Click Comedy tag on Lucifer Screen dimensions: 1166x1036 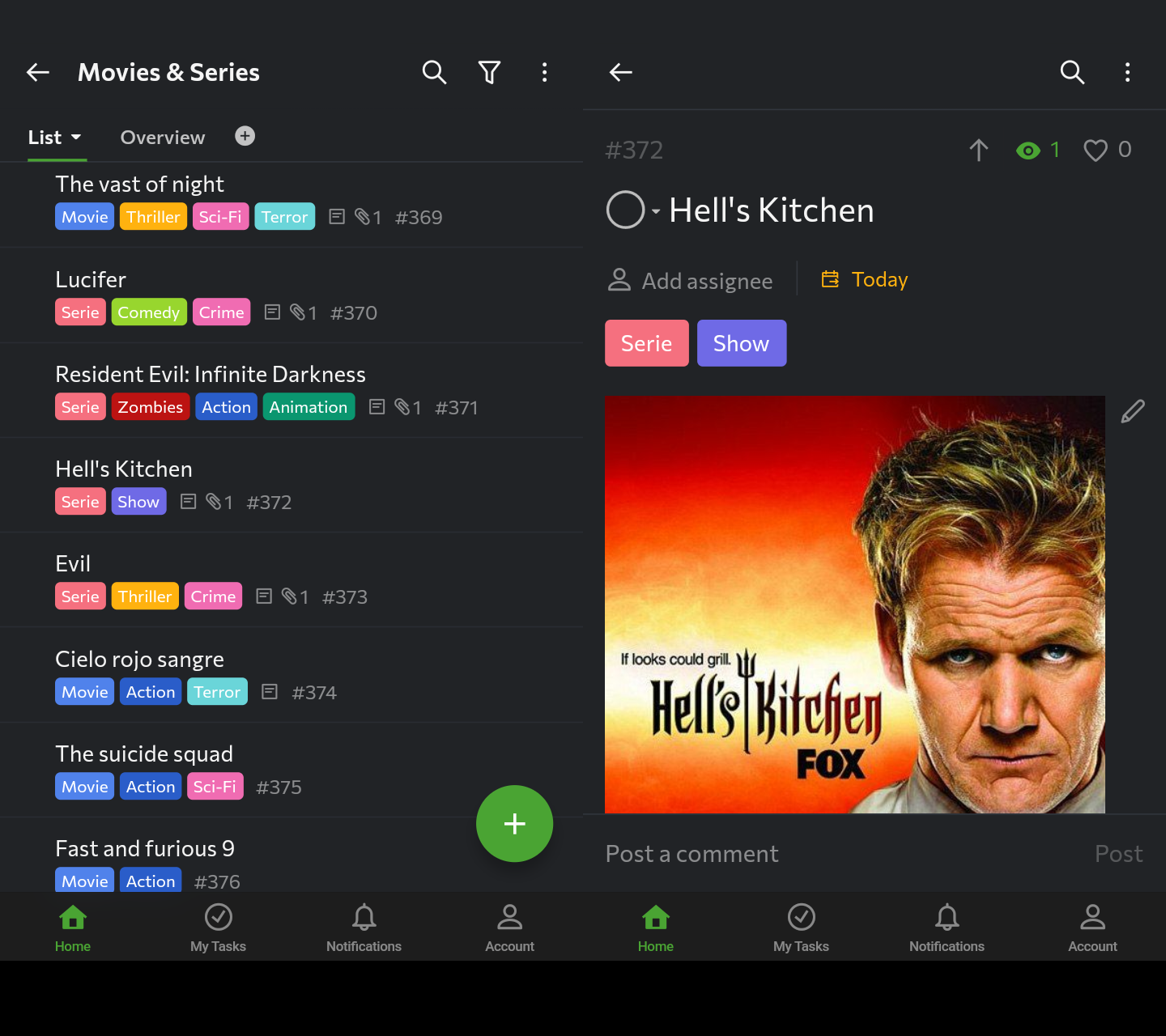pos(149,312)
